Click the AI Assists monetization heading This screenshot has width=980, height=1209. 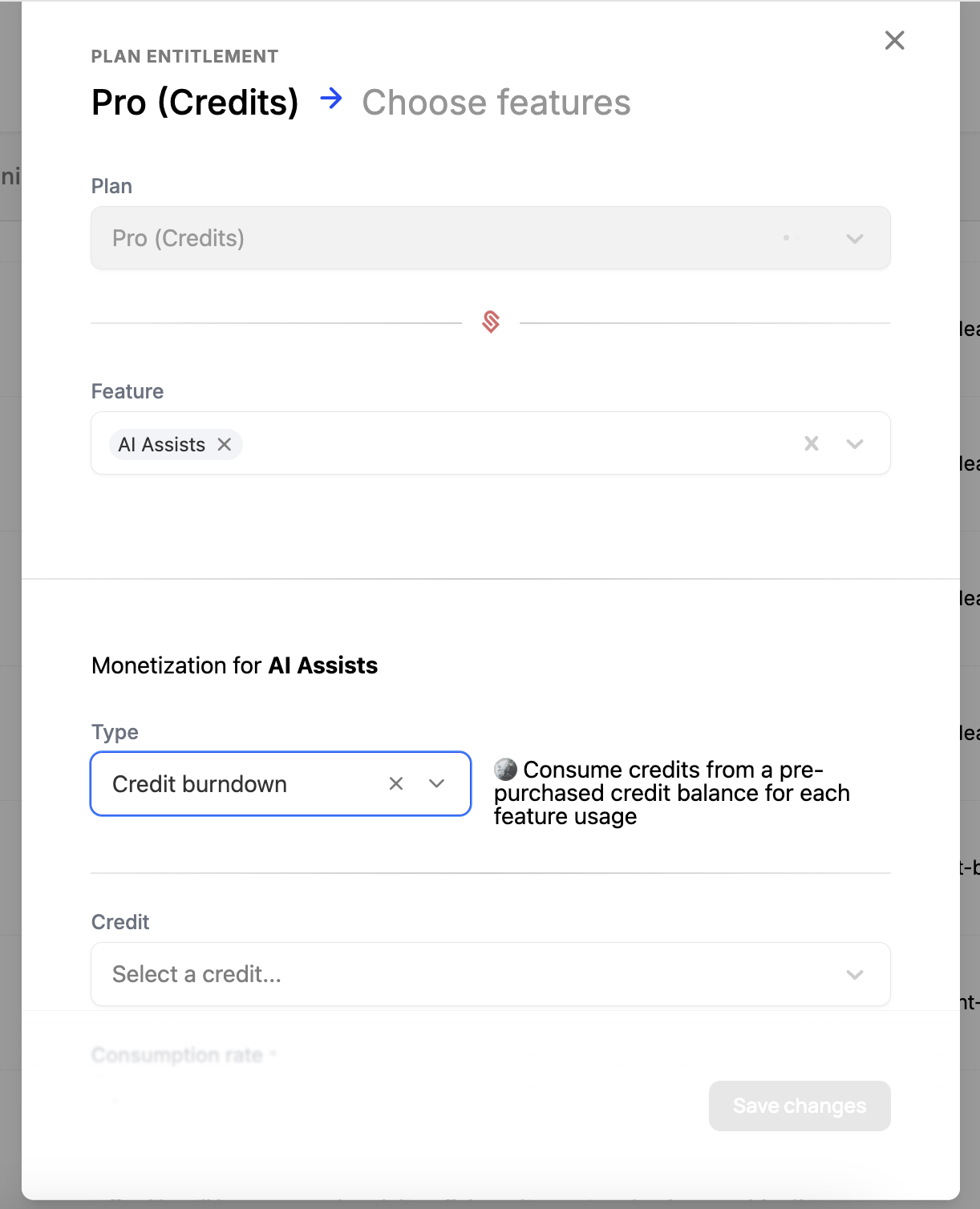point(234,665)
